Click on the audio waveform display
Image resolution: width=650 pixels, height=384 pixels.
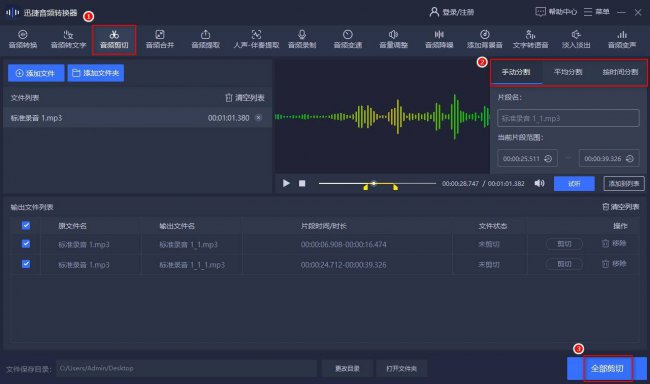click(x=382, y=117)
